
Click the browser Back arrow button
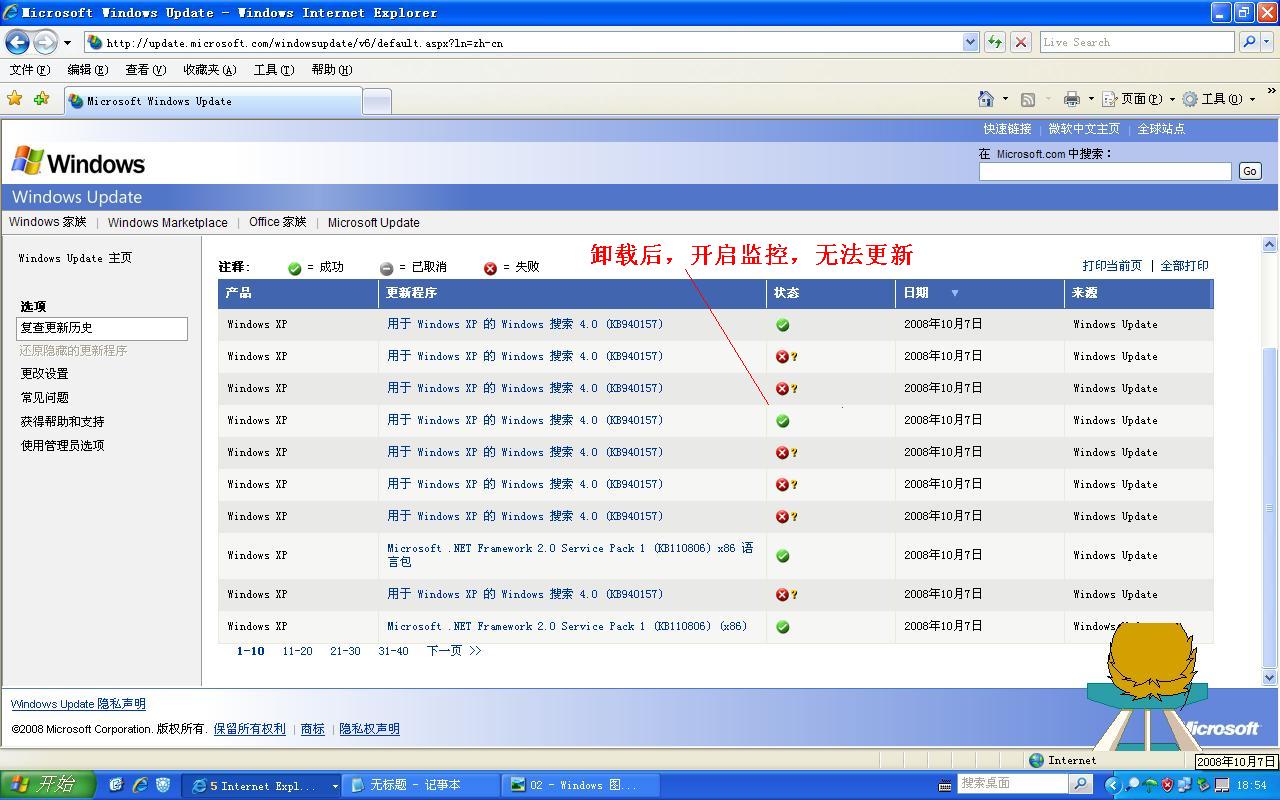click(x=18, y=42)
